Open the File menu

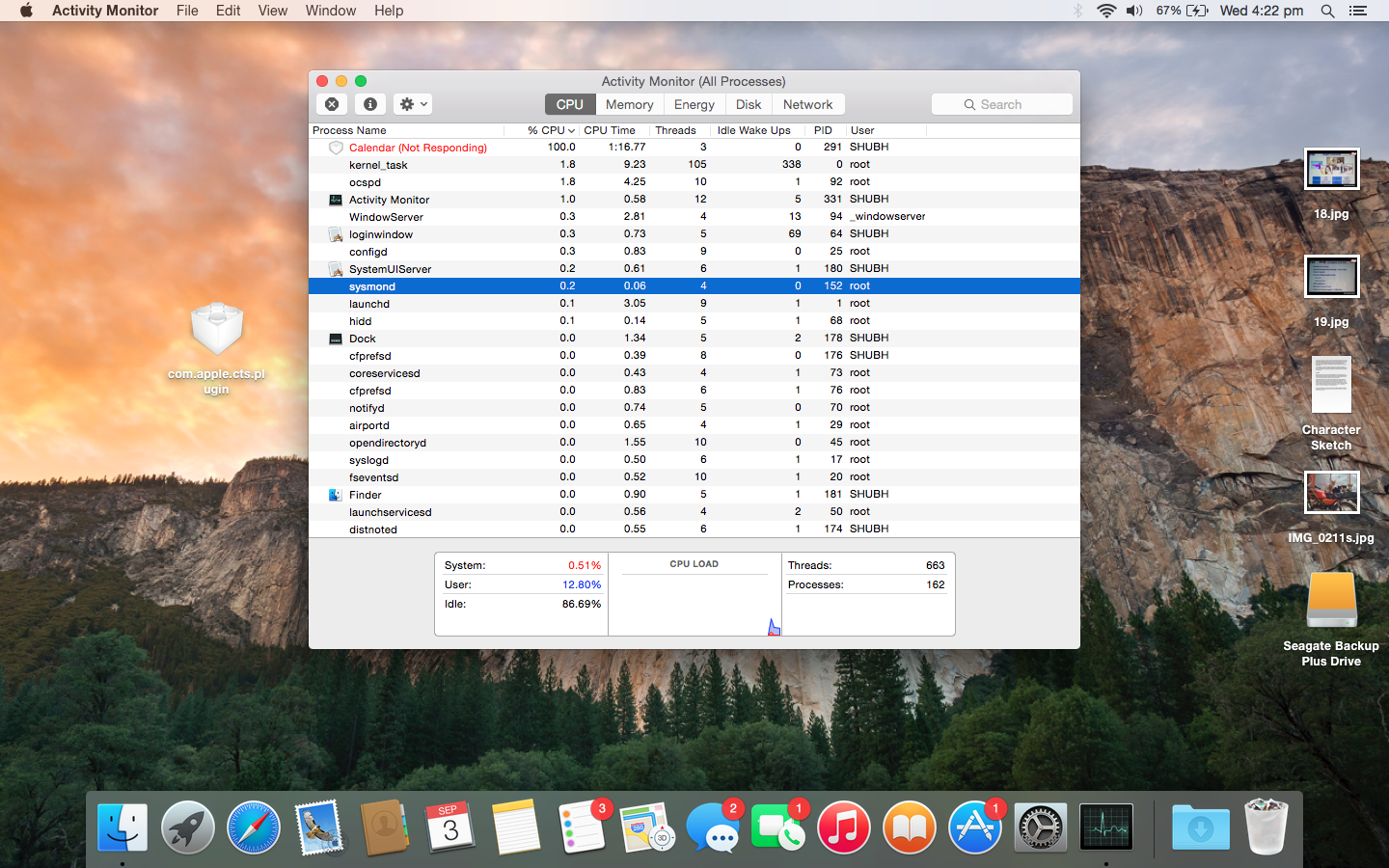pos(187,11)
